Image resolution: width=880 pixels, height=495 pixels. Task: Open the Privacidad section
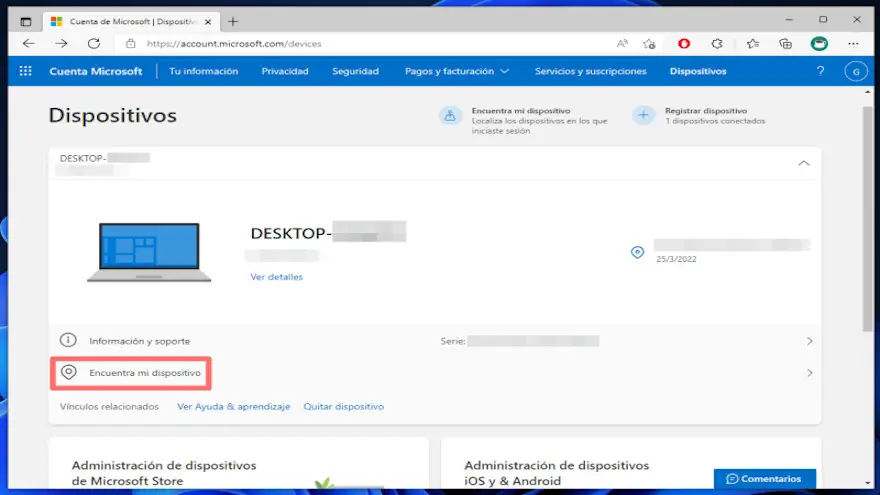coord(285,71)
